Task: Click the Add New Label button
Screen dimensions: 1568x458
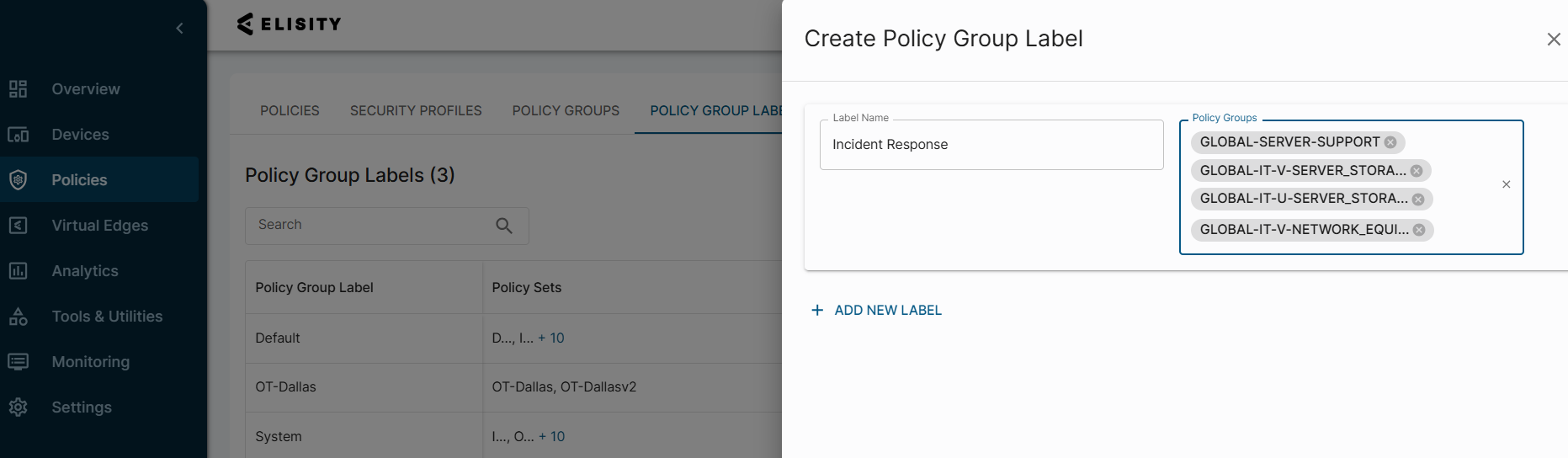Action: pos(876,311)
